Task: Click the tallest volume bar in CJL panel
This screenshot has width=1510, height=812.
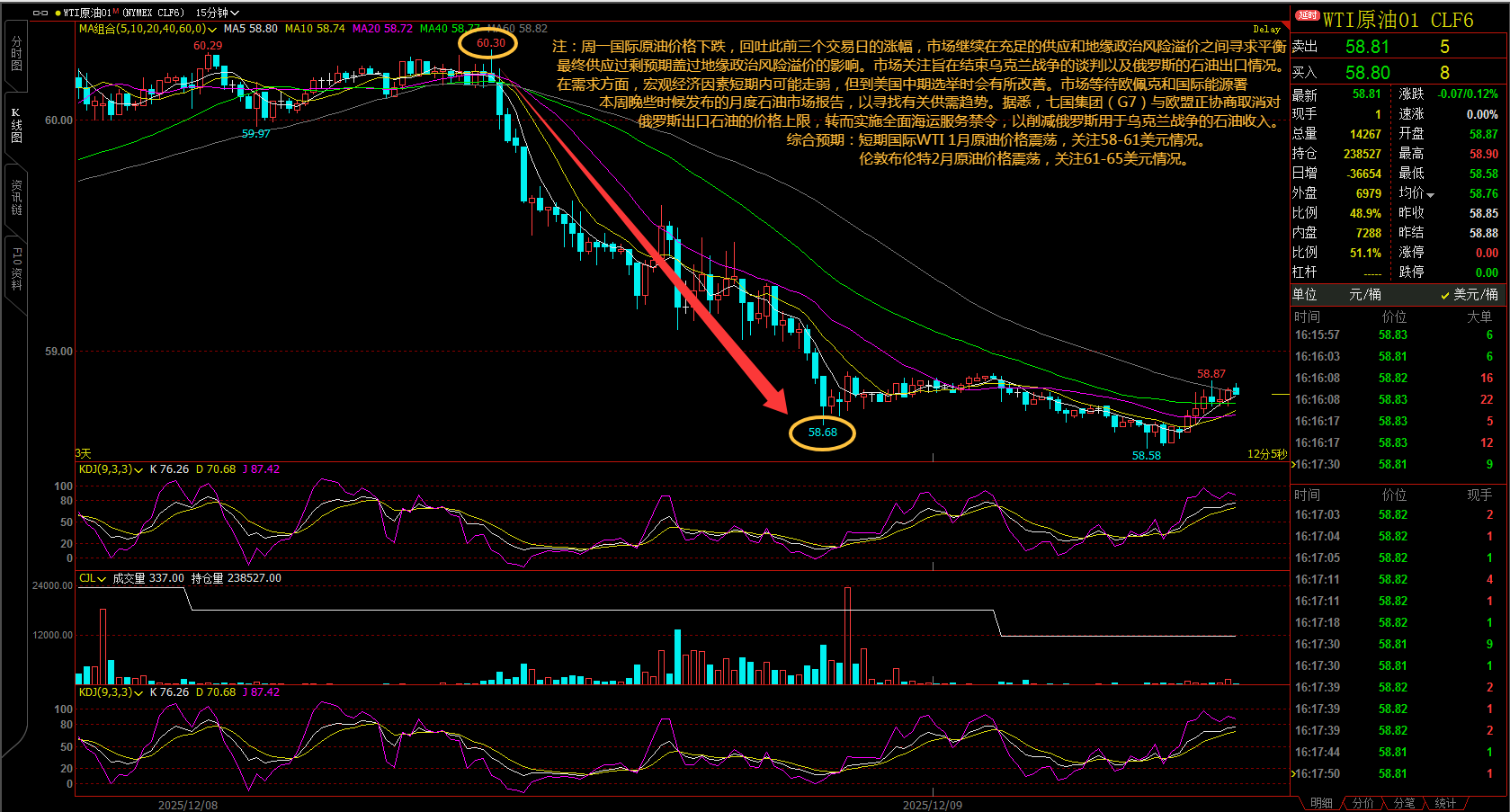Action: click(x=847, y=635)
